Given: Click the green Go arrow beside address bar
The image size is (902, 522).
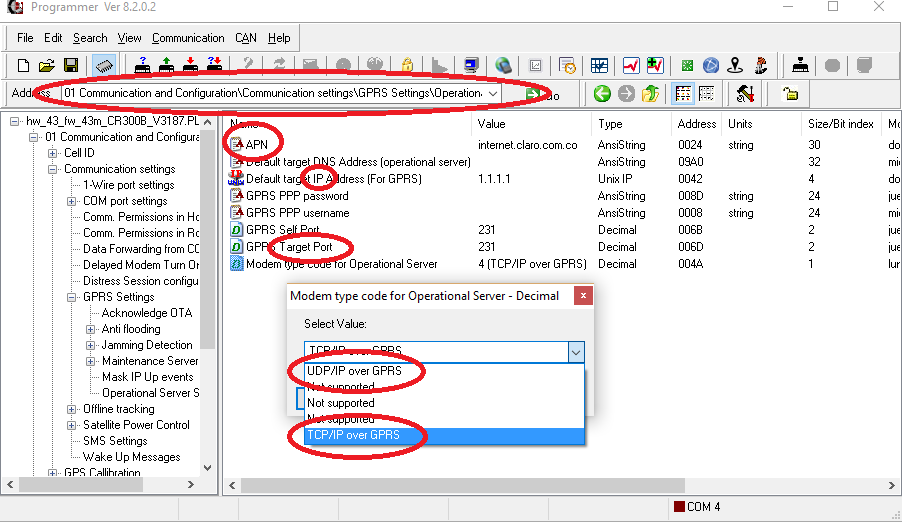Looking at the screenshot, I should pyautogui.click(x=532, y=94).
